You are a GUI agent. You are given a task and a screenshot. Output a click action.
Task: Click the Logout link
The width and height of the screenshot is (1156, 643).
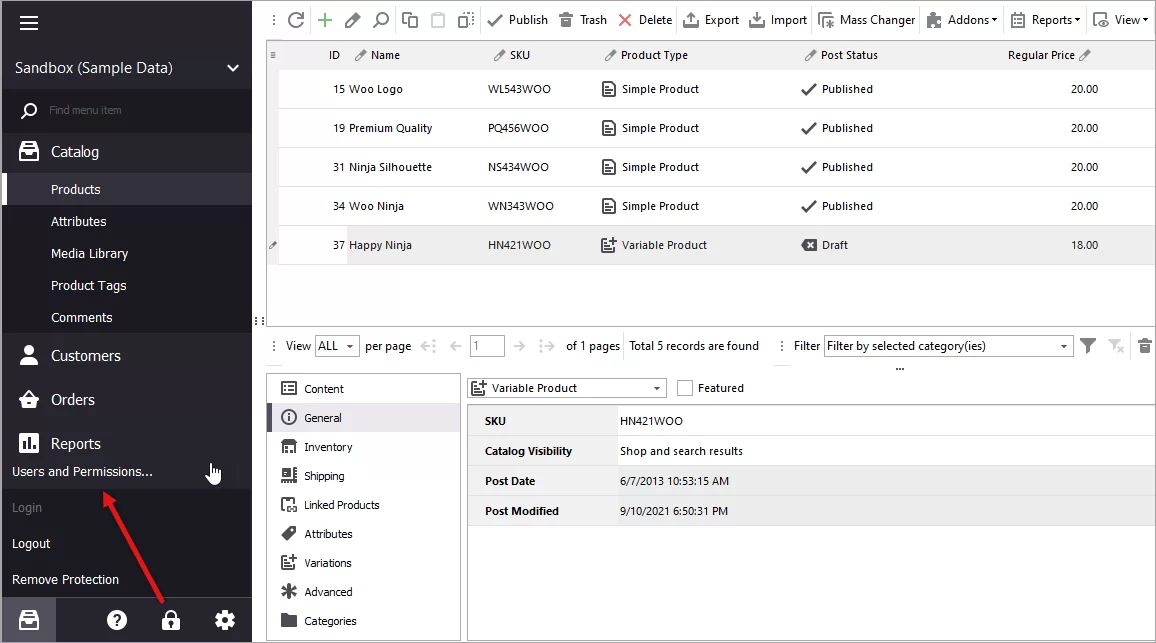[31, 543]
